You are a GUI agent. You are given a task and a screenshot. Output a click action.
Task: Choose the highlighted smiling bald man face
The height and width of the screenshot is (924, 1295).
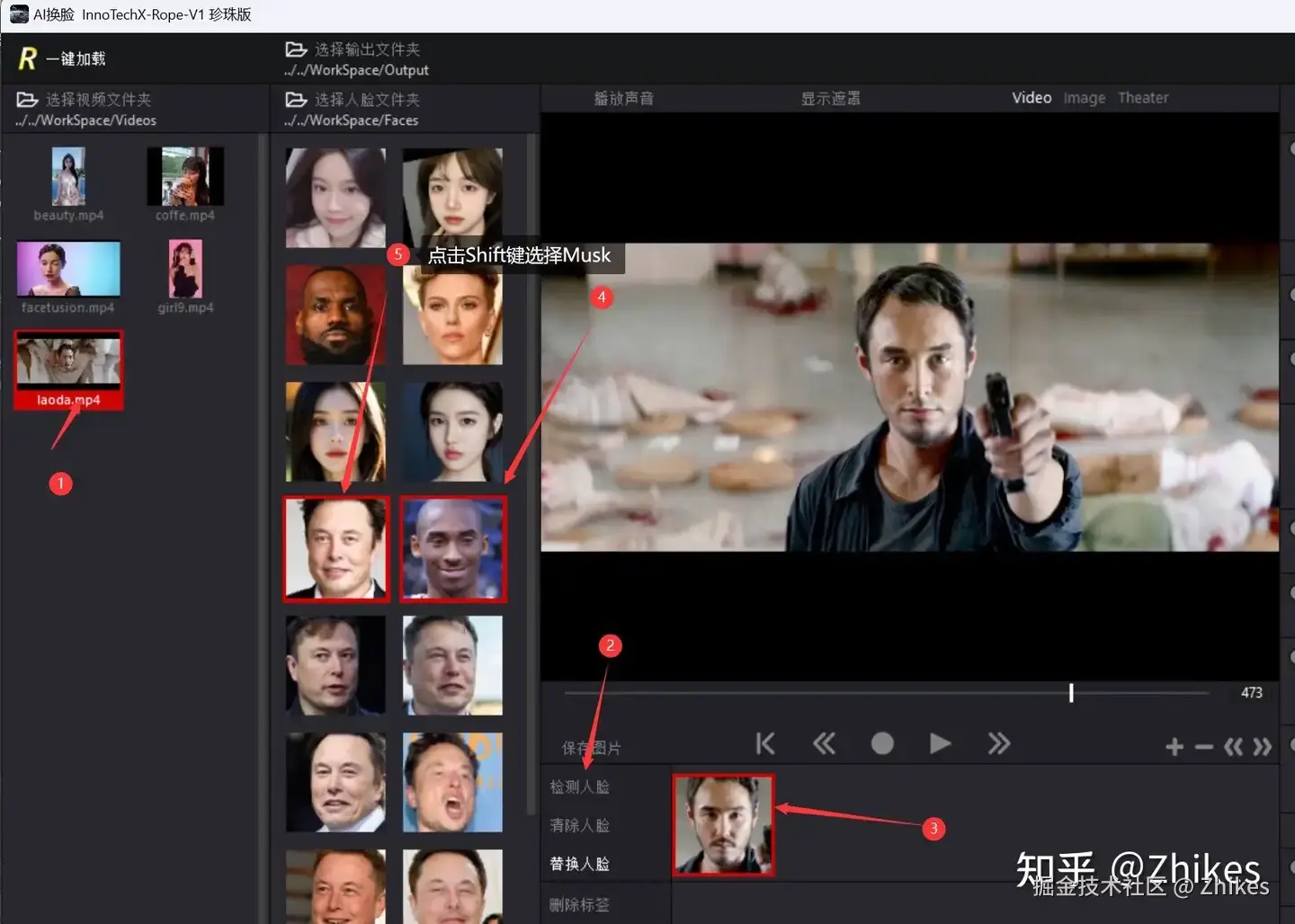tap(453, 548)
